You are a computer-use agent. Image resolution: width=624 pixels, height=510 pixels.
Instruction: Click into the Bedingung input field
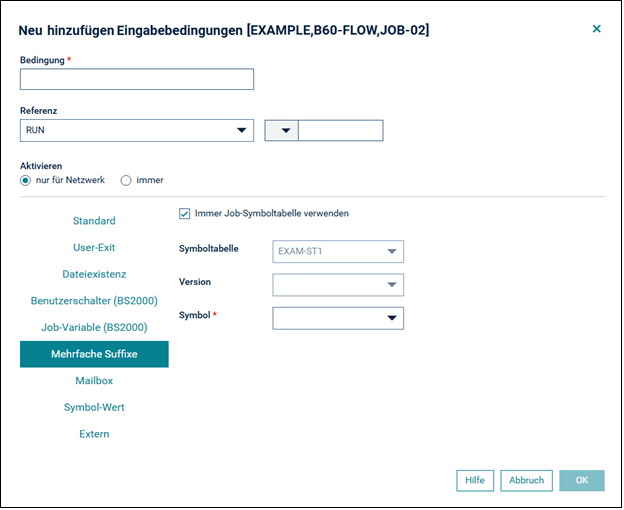coord(137,79)
